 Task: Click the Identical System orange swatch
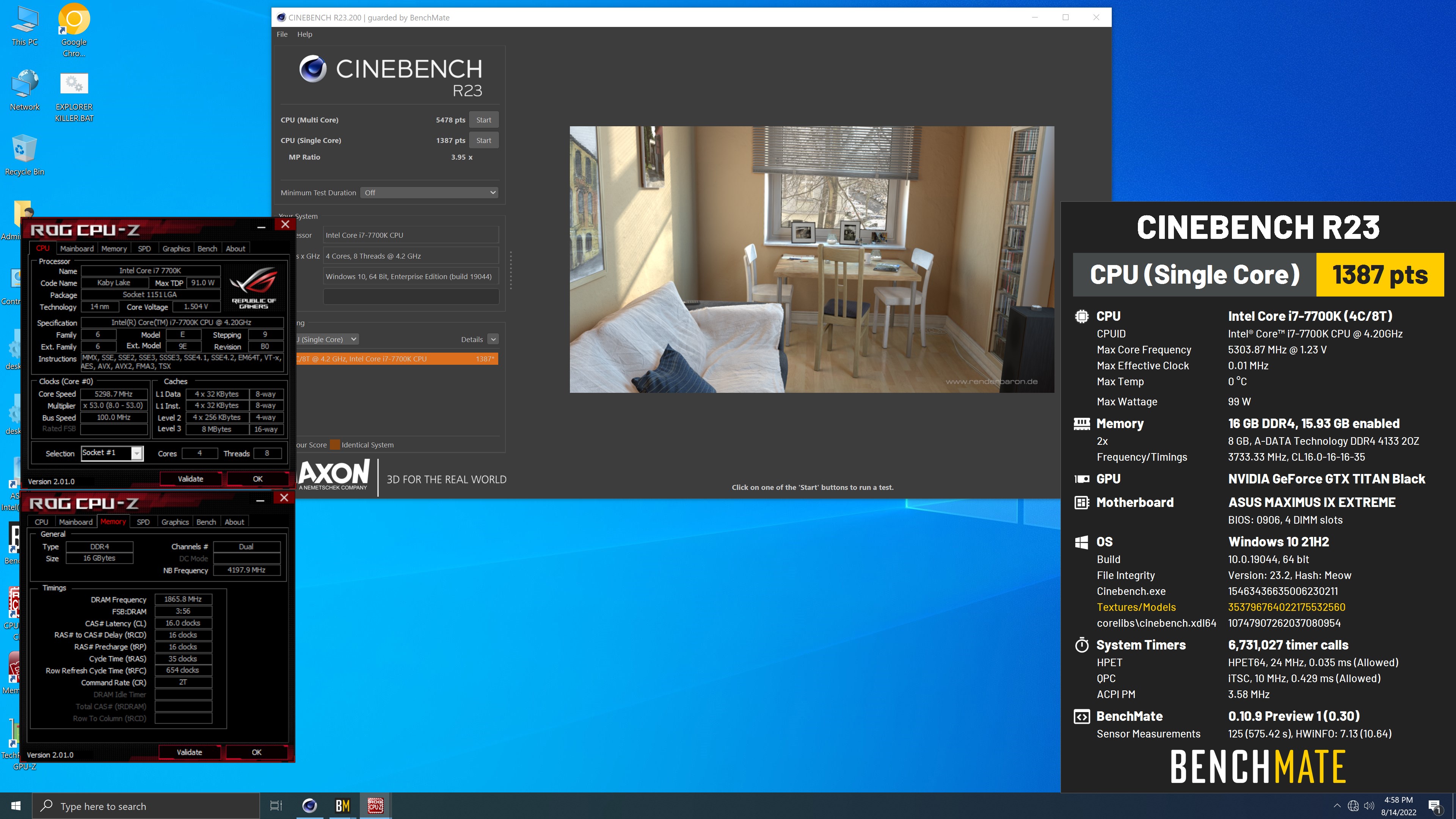(335, 445)
